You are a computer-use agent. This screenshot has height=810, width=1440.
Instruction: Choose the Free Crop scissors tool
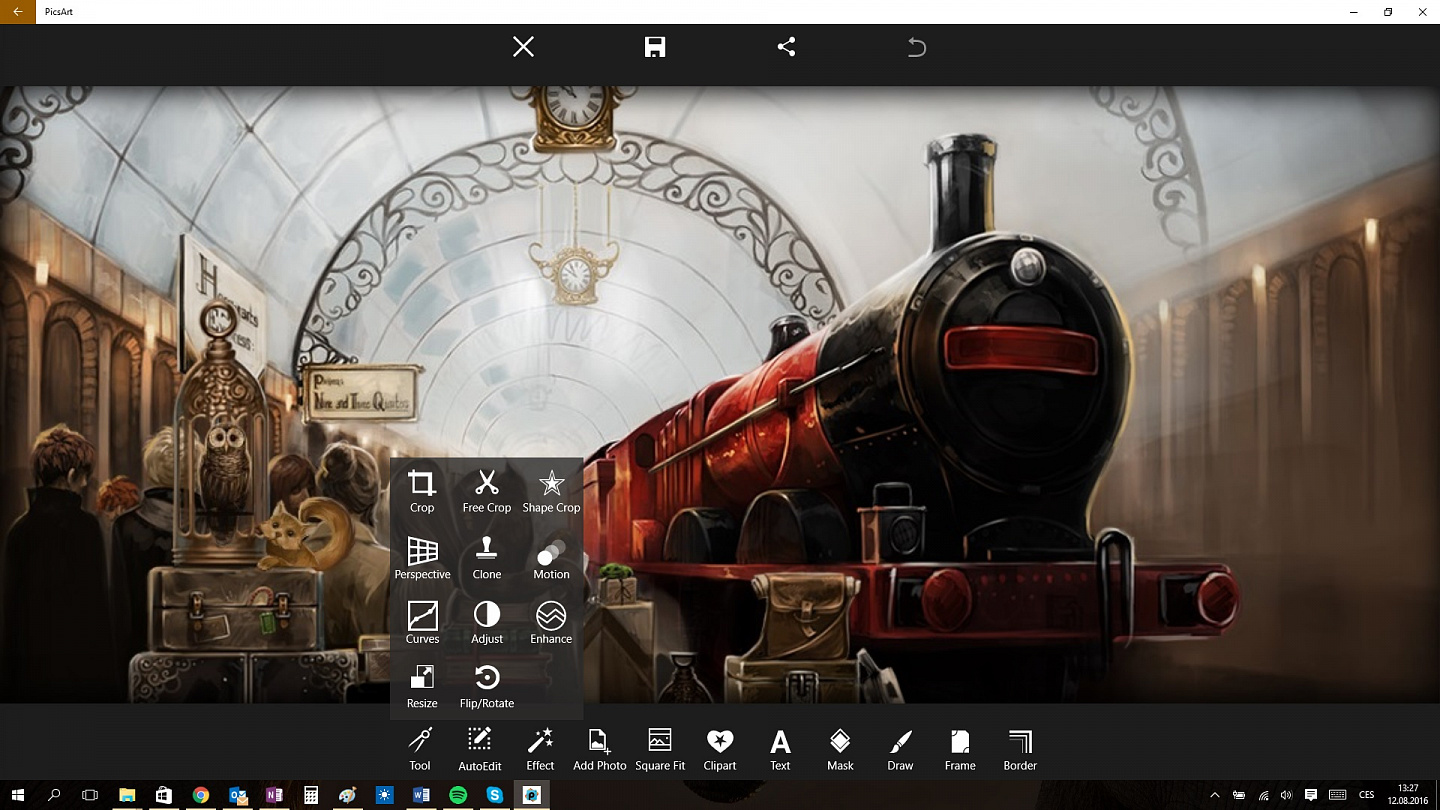(487, 492)
